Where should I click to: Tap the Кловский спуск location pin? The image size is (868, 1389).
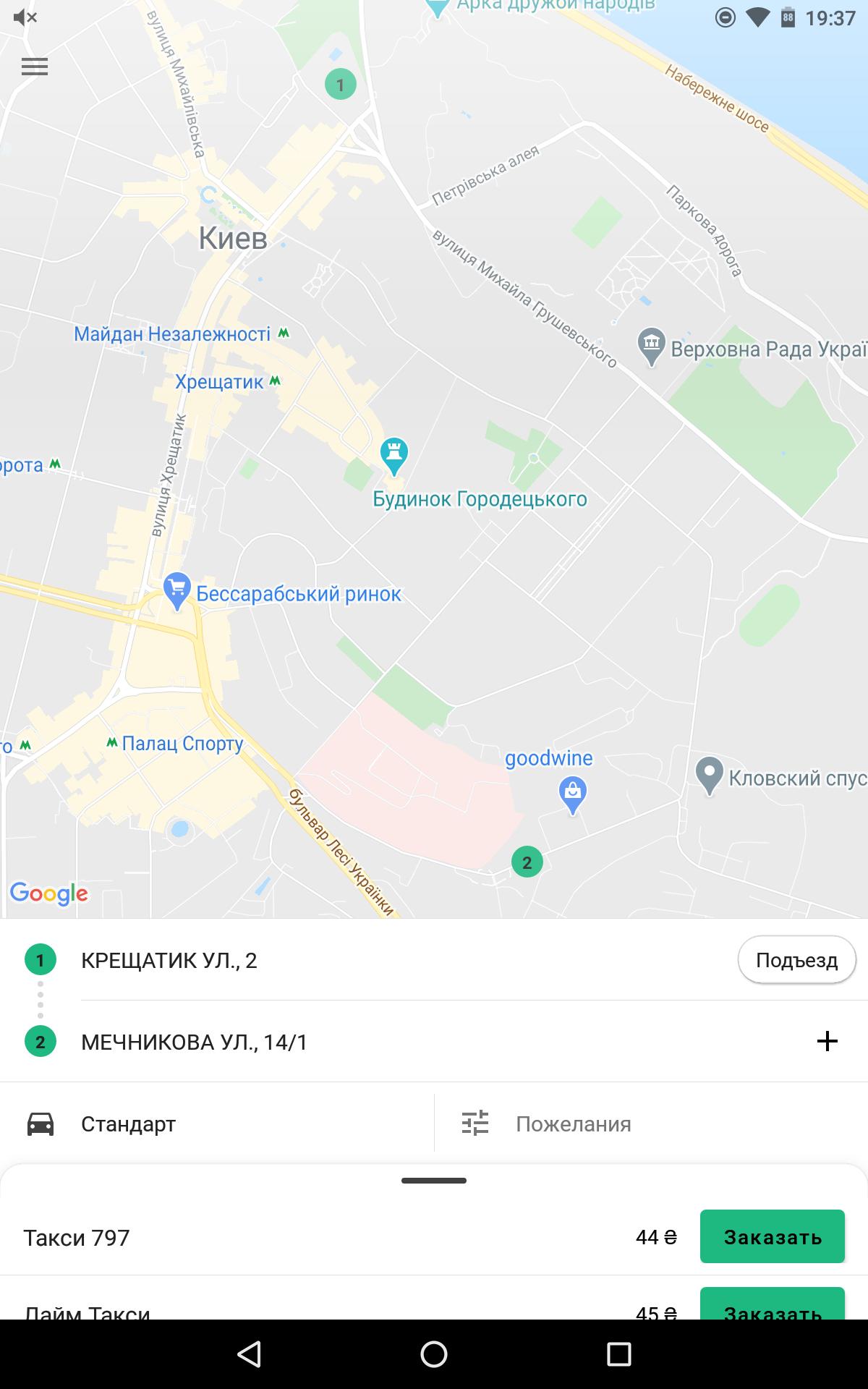pyautogui.click(x=710, y=776)
